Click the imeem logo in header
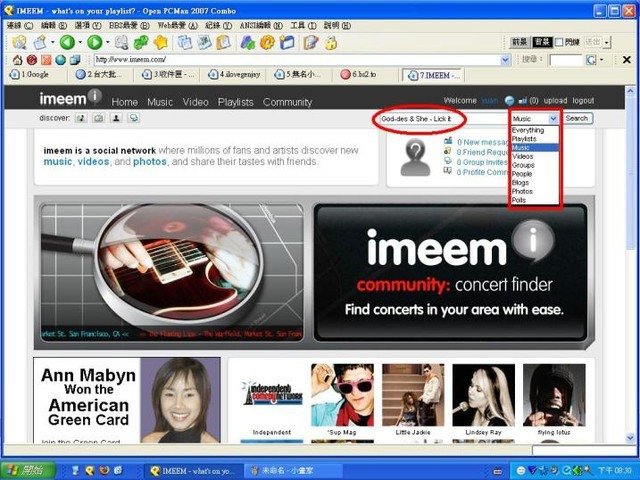Viewport: 640px width, 480px height. coord(70,98)
